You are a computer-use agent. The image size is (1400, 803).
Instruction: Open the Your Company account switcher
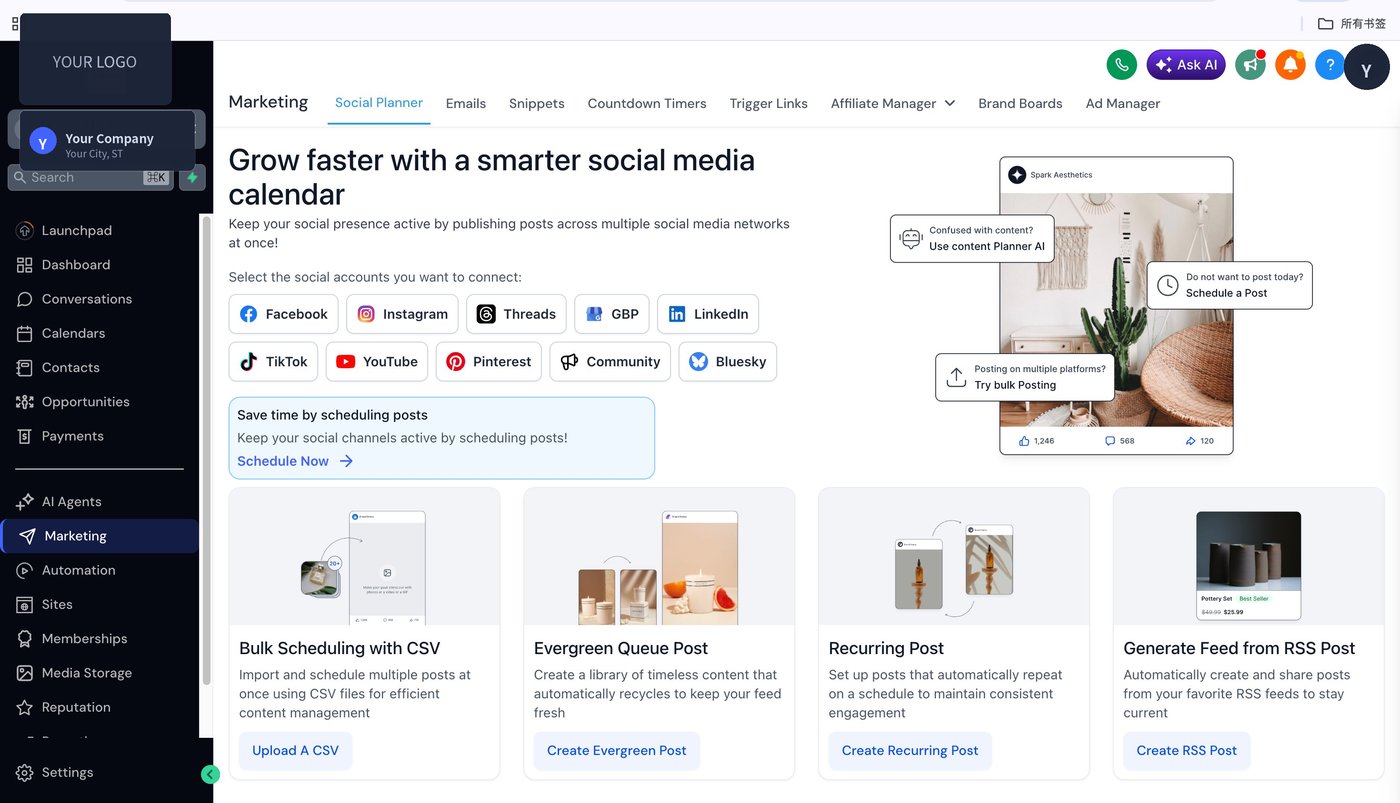click(107, 141)
